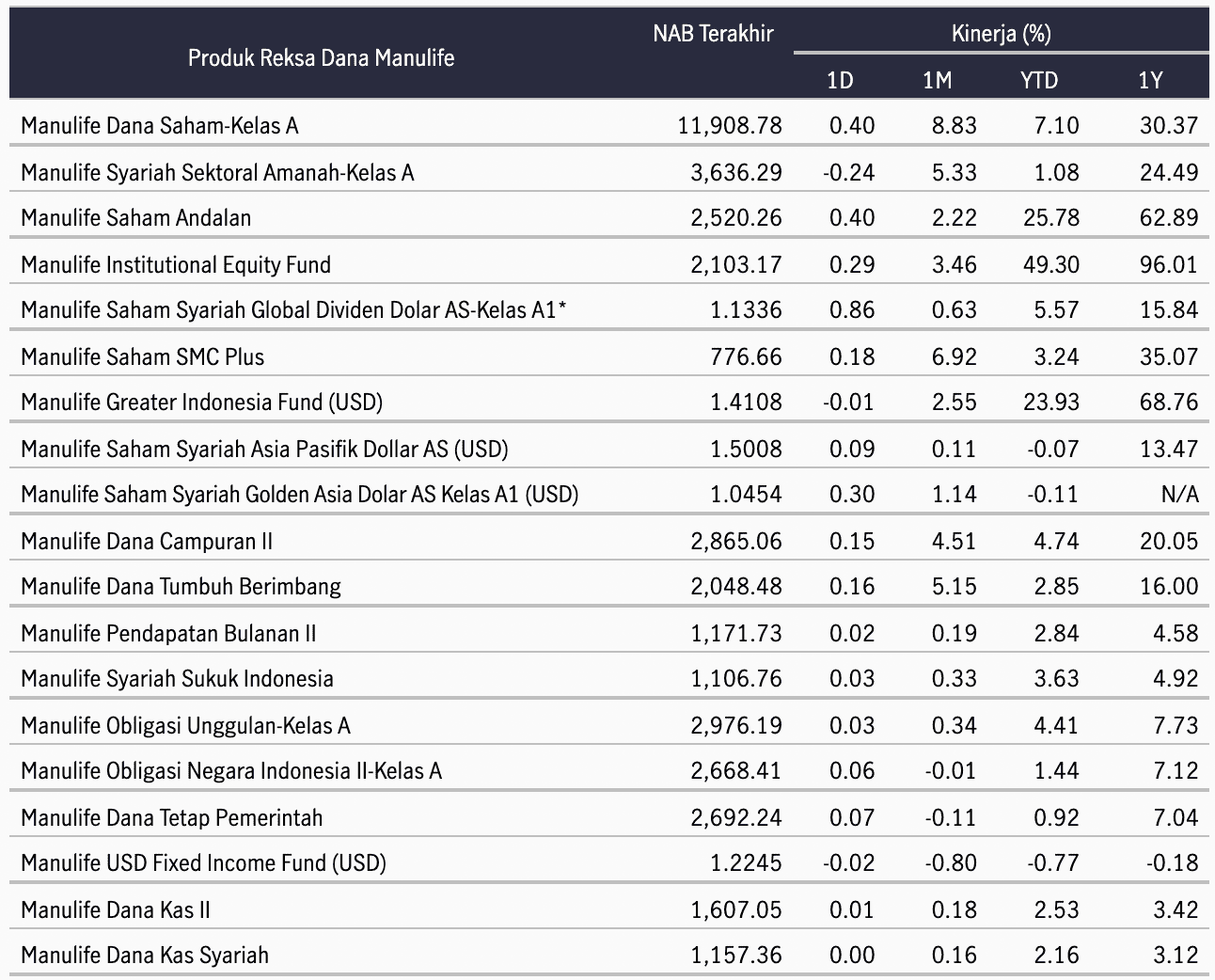Image resolution: width=1215 pixels, height=980 pixels.
Task: Open Manulife Dana Saham-Kelas A fund
Action: [x=160, y=126]
